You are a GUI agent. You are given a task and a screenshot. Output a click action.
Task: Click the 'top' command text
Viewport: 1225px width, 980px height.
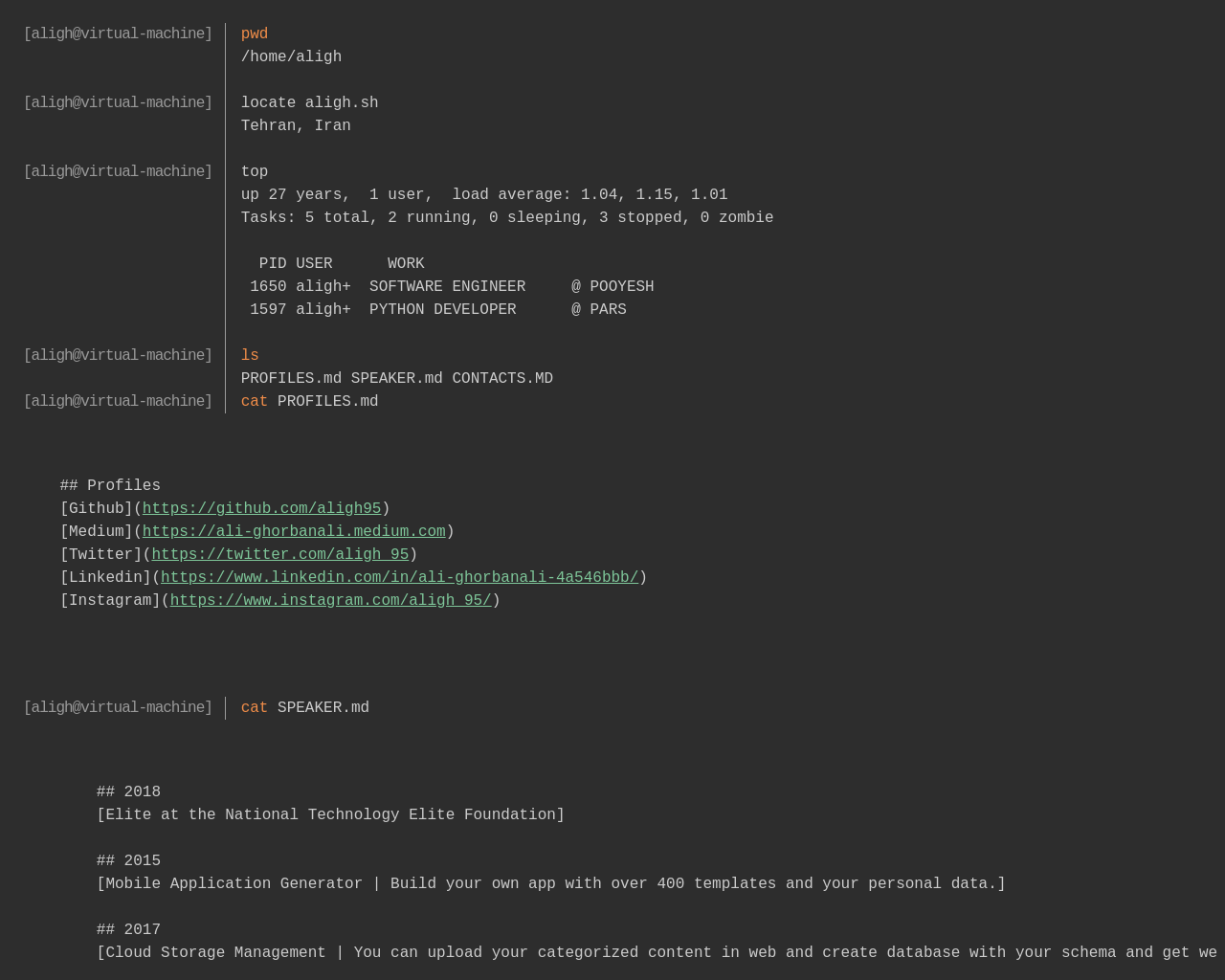click(x=255, y=172)
